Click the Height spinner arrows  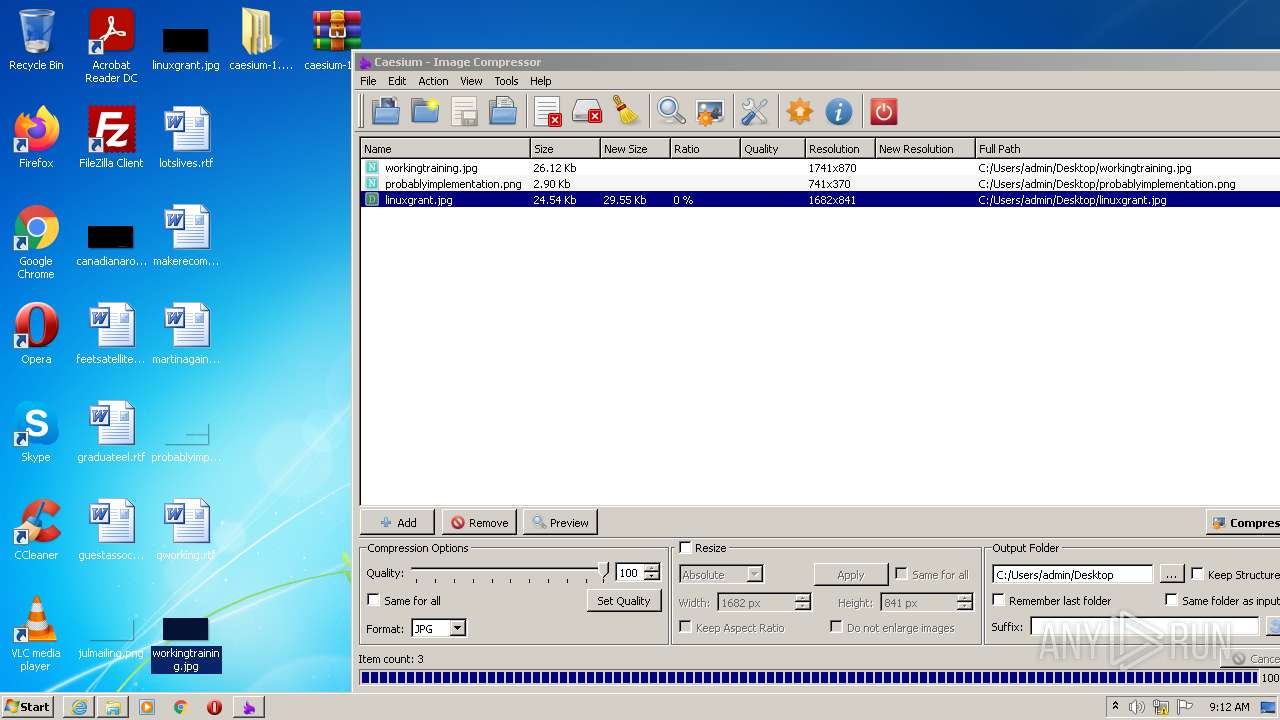point(964,602)
